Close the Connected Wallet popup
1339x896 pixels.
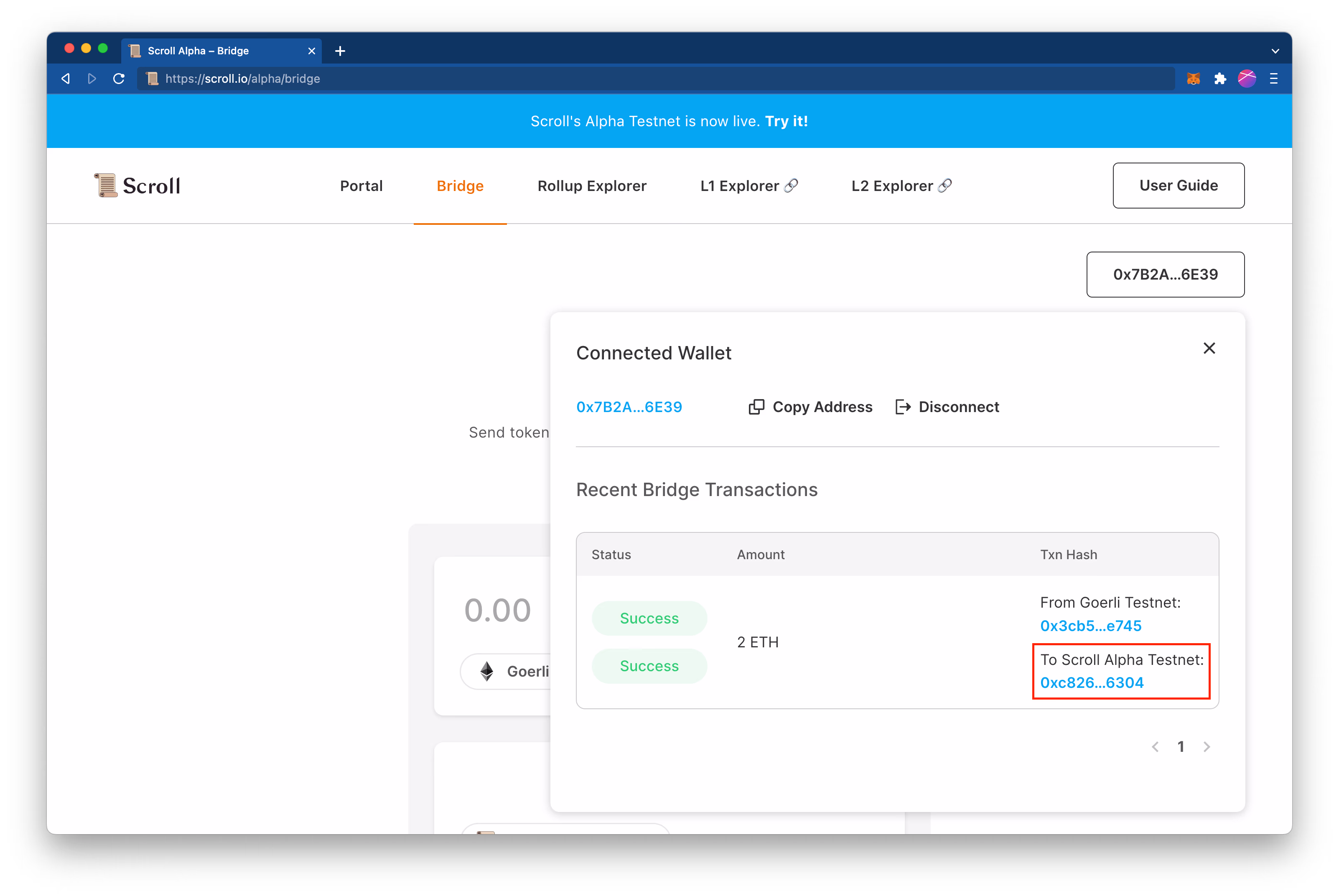(x=1209, y=348)
